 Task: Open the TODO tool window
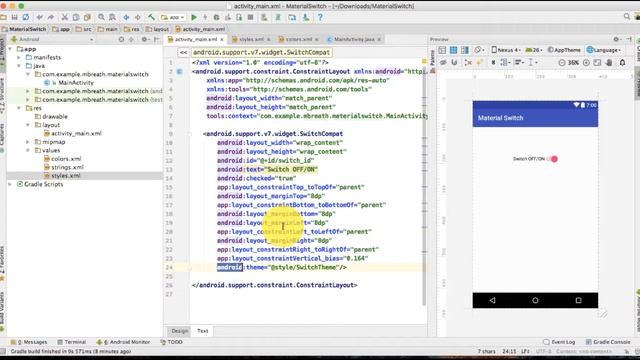pos(172,342)
